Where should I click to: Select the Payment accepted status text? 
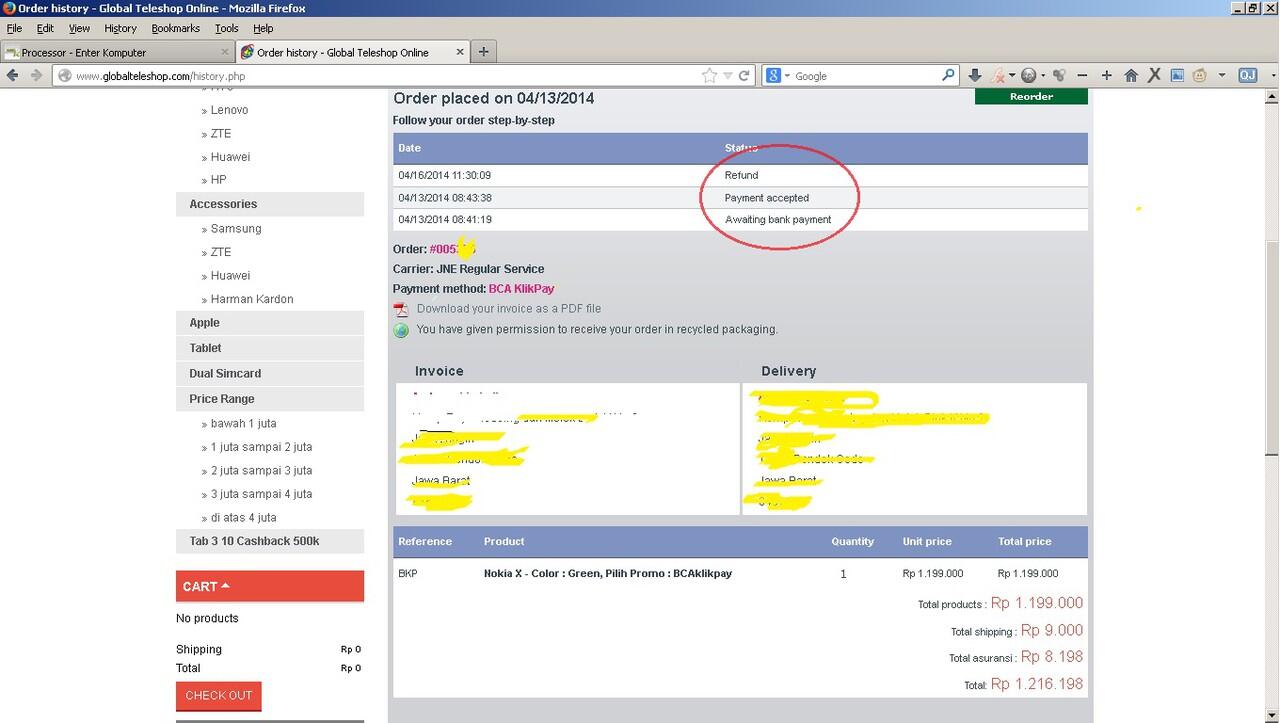point(767,198)
